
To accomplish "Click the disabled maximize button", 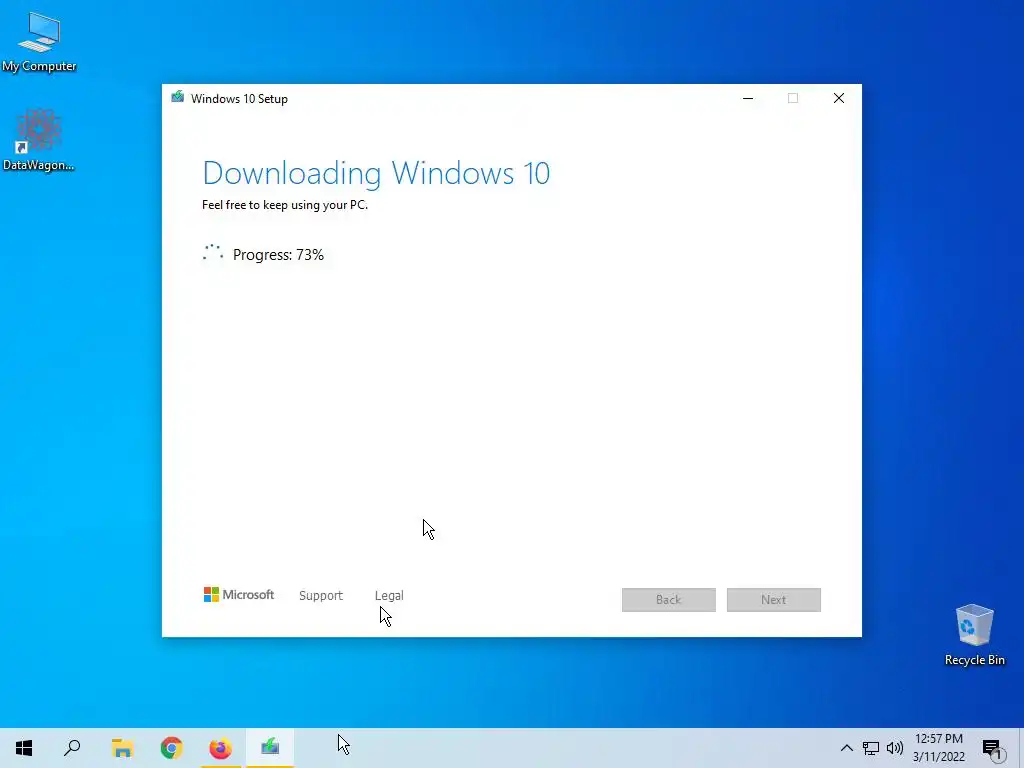I will tap(793, 98).
